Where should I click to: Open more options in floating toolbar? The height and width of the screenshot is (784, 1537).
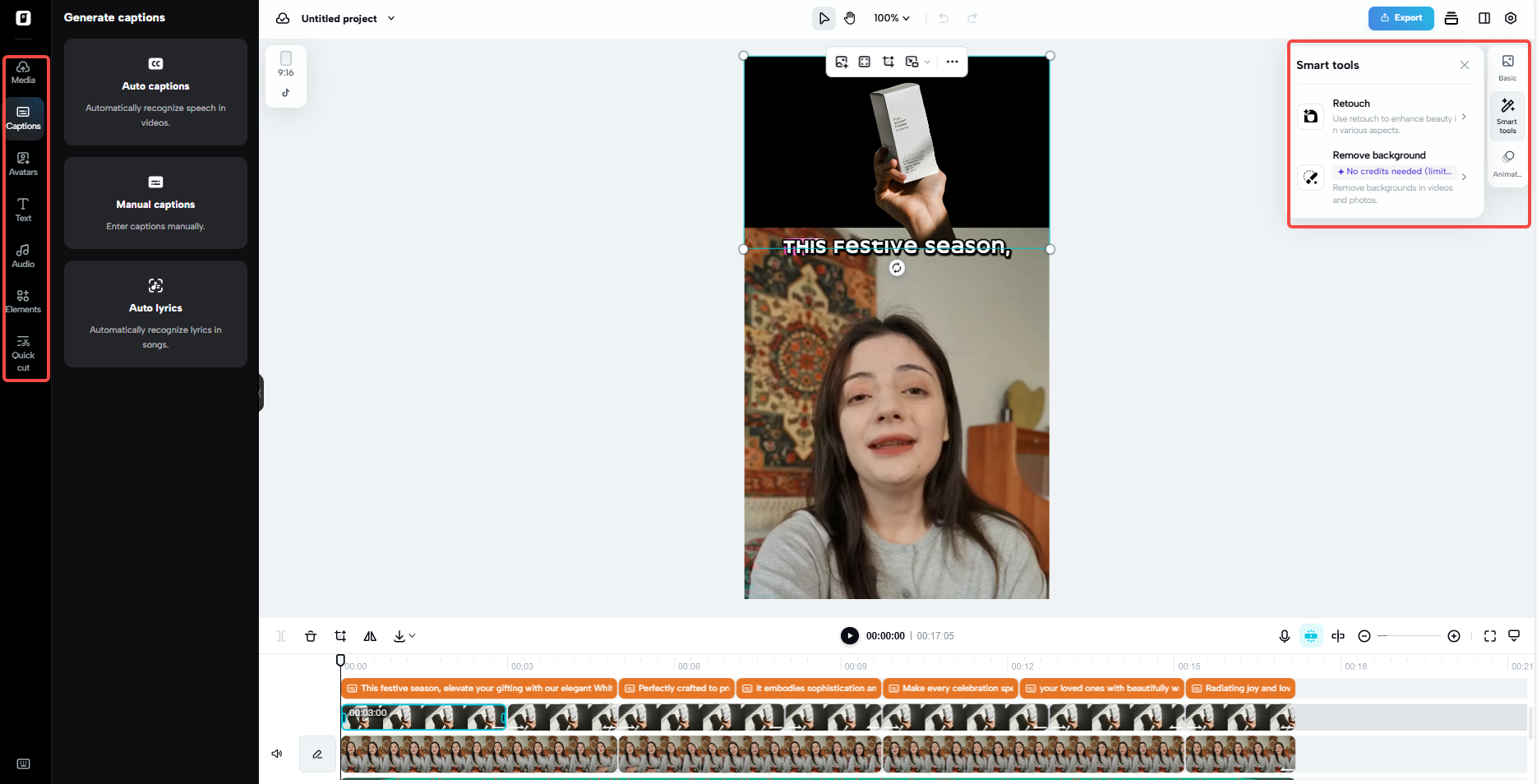point(952,62)
